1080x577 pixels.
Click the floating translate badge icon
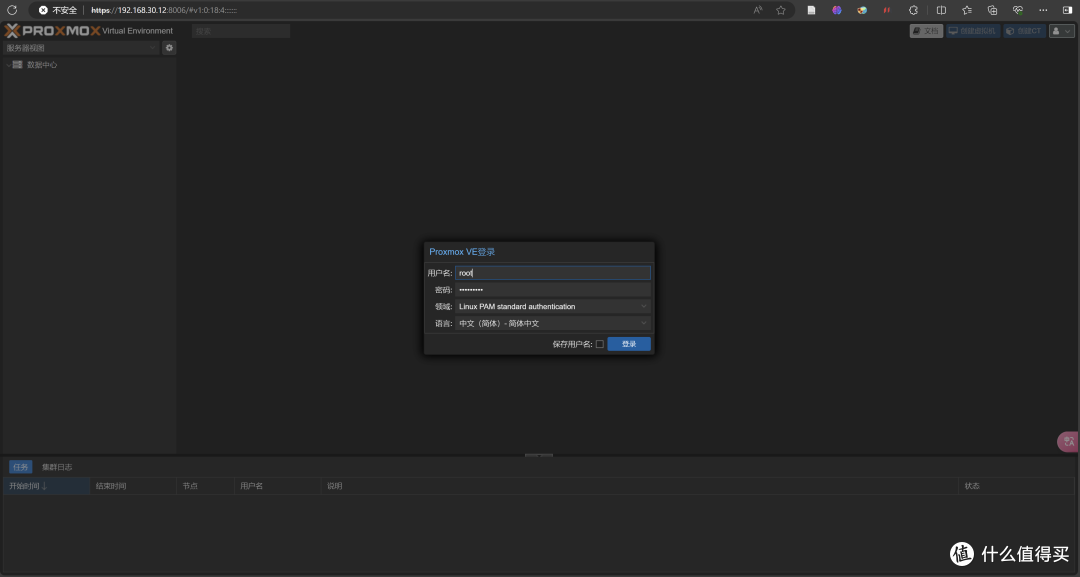coord(1068,441)
